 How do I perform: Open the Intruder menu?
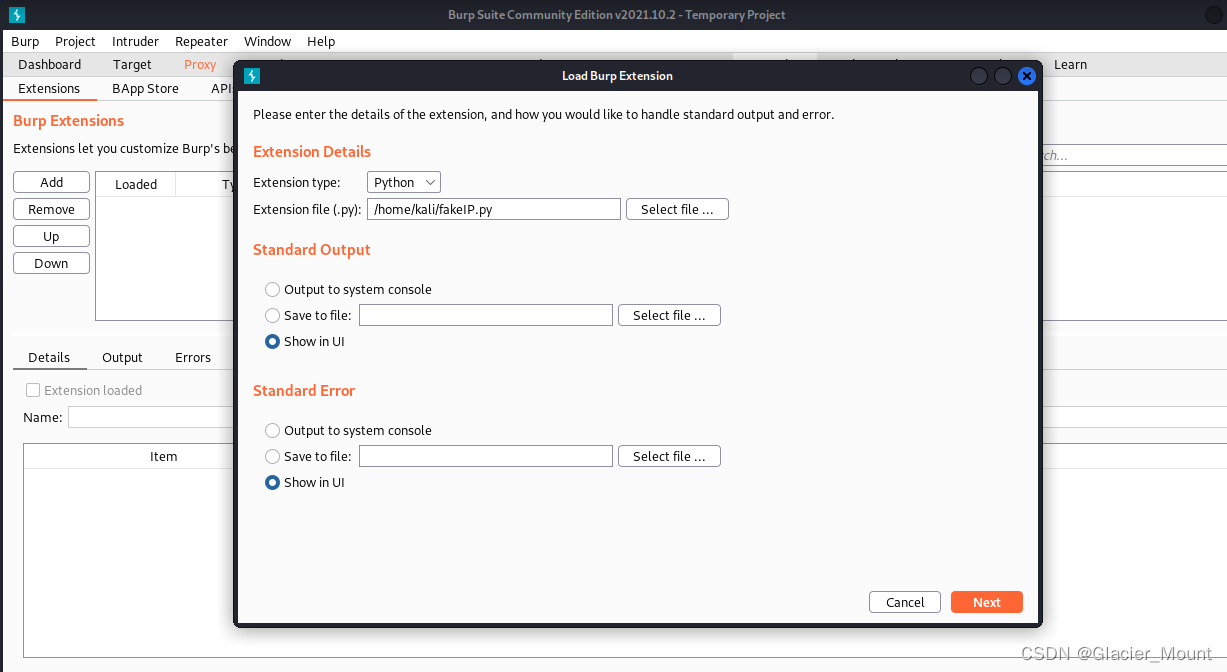(x=135, y=41)
